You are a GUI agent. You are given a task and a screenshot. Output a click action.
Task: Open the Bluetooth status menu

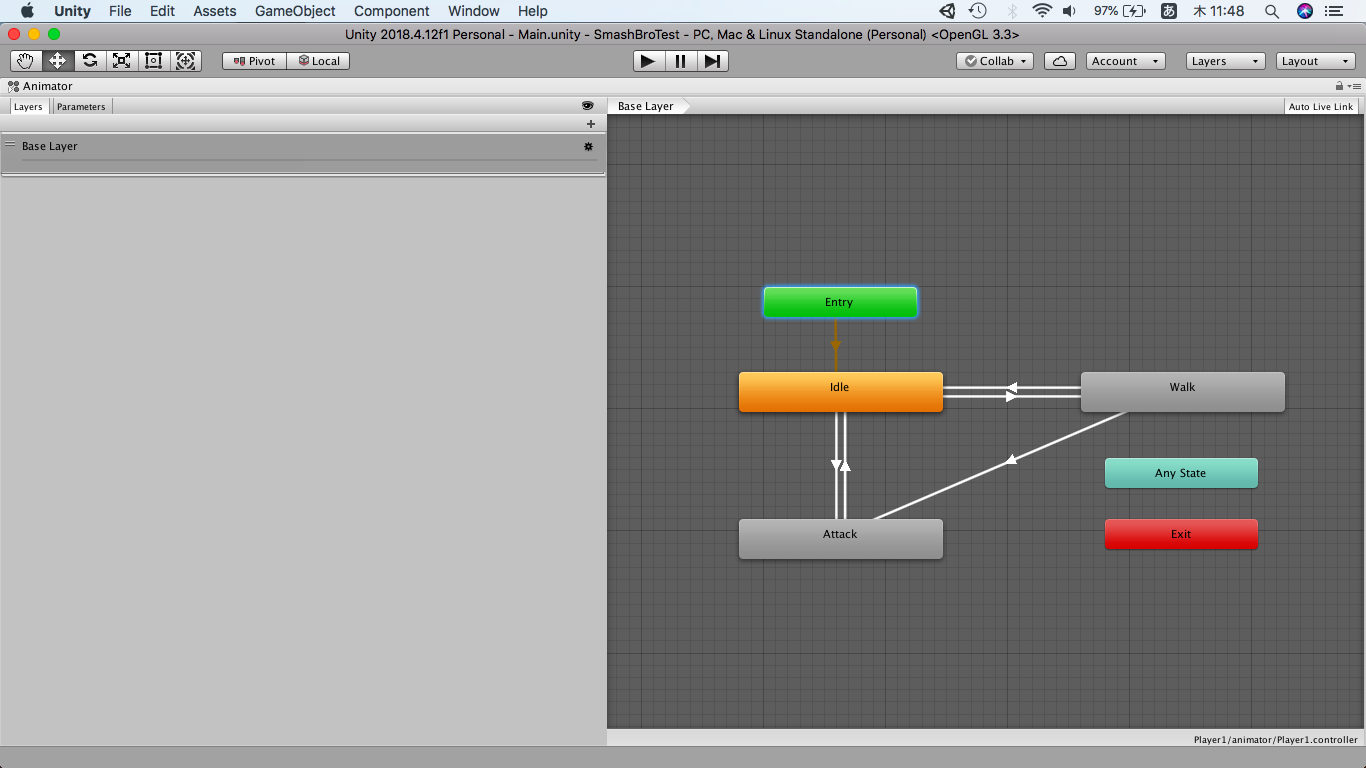coord(1011,11)
